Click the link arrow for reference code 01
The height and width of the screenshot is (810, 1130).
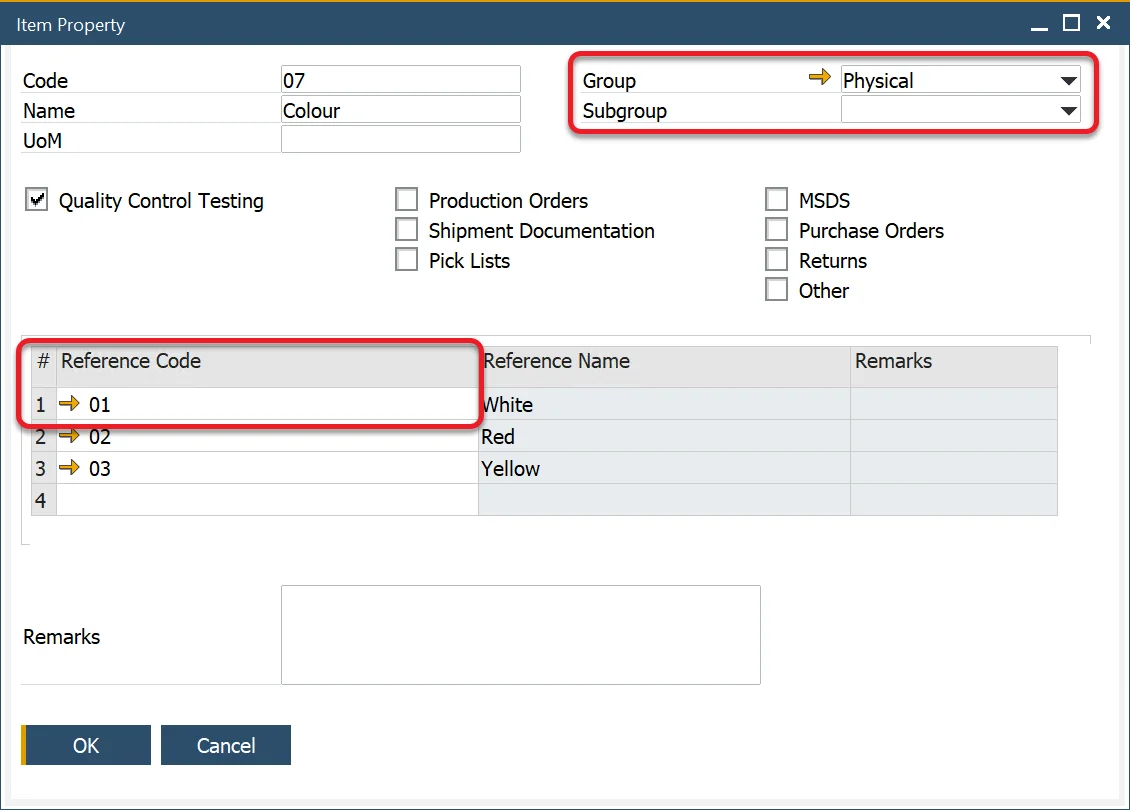click(x=70, y=404)
